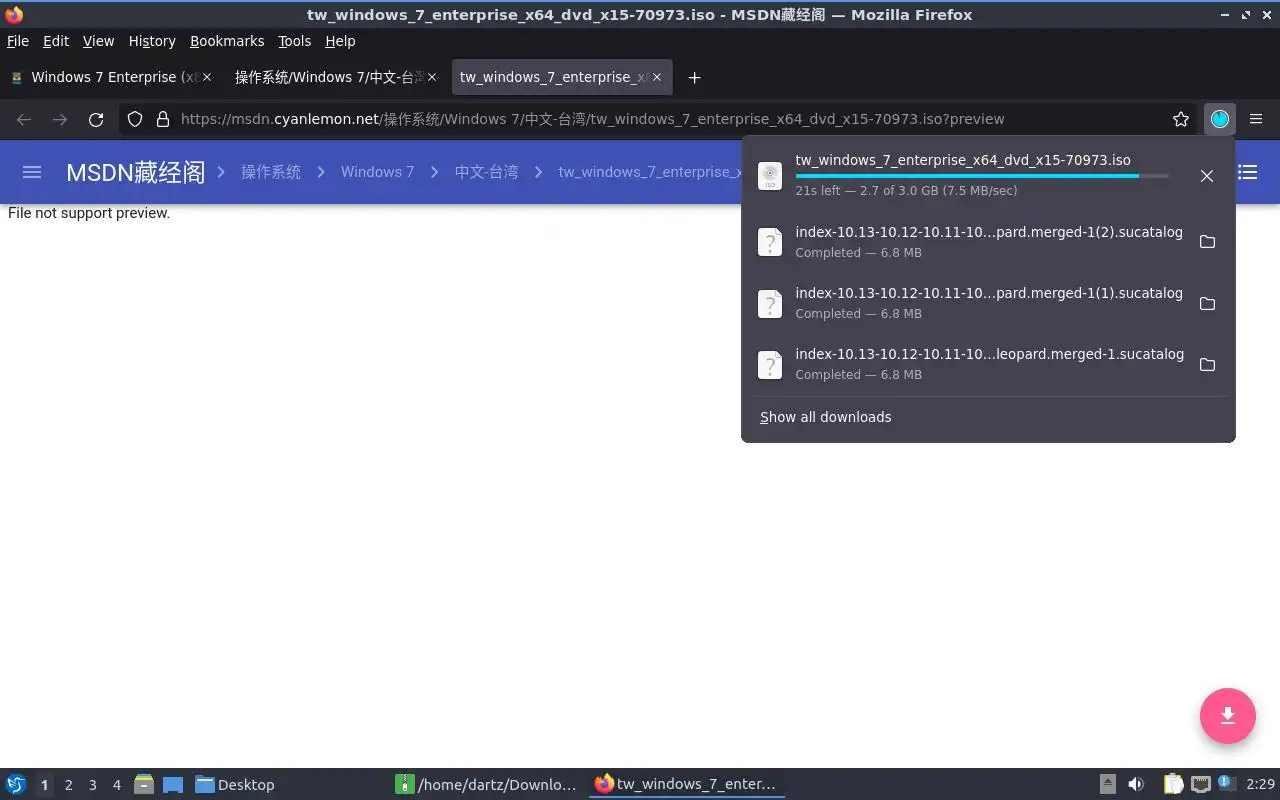
Task: Open the file manager taskbar launcher
Action: [144, 784]
